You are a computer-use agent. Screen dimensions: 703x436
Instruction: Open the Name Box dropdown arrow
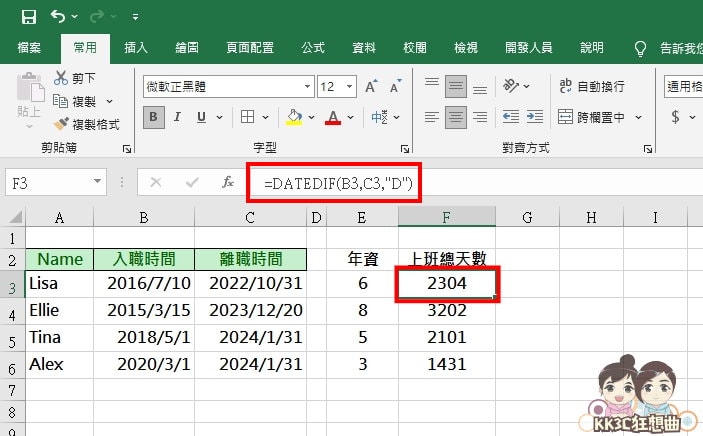point(97,182)
